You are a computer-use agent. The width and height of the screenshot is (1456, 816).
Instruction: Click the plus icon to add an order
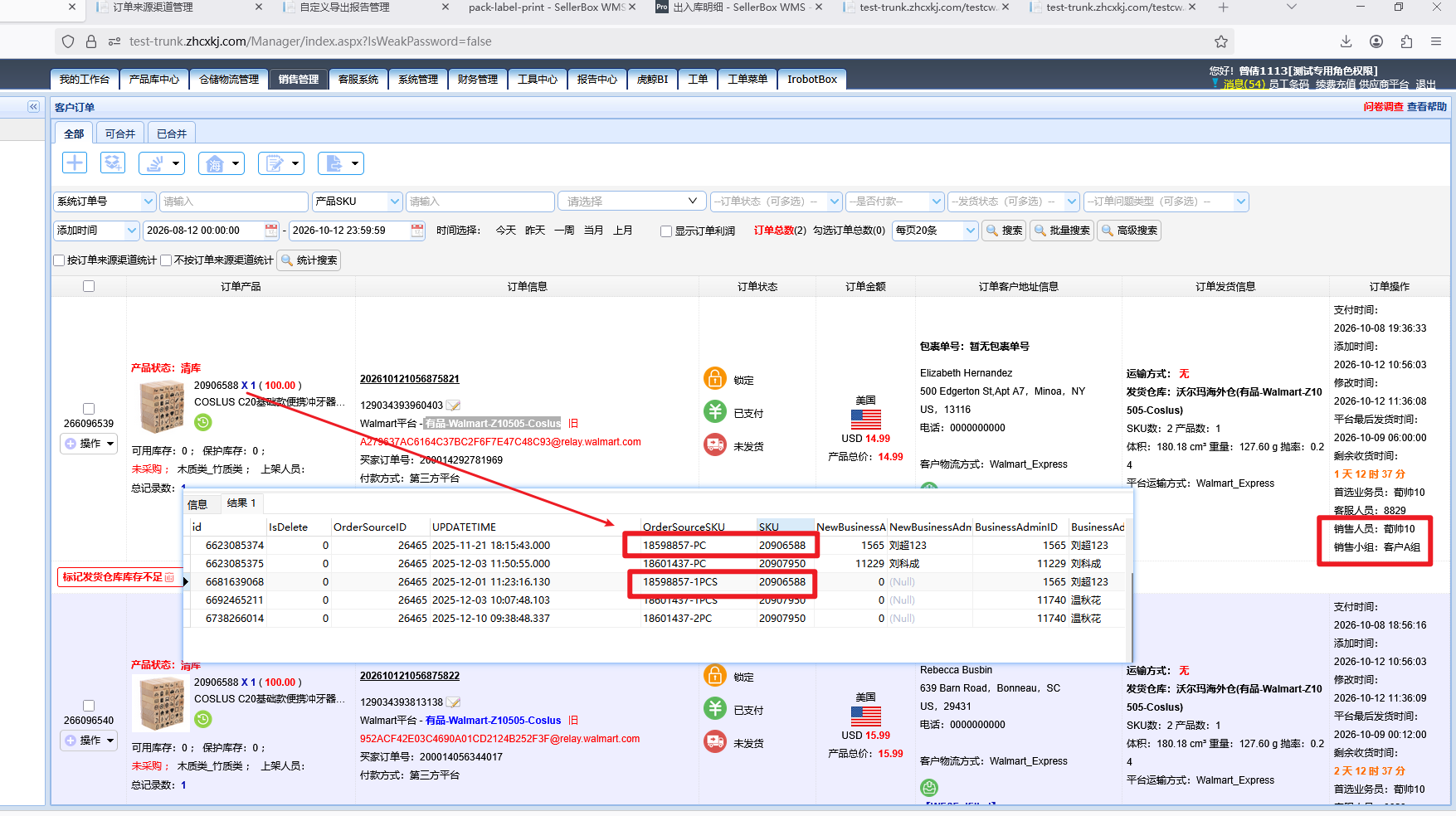click(x=75, y=163)
